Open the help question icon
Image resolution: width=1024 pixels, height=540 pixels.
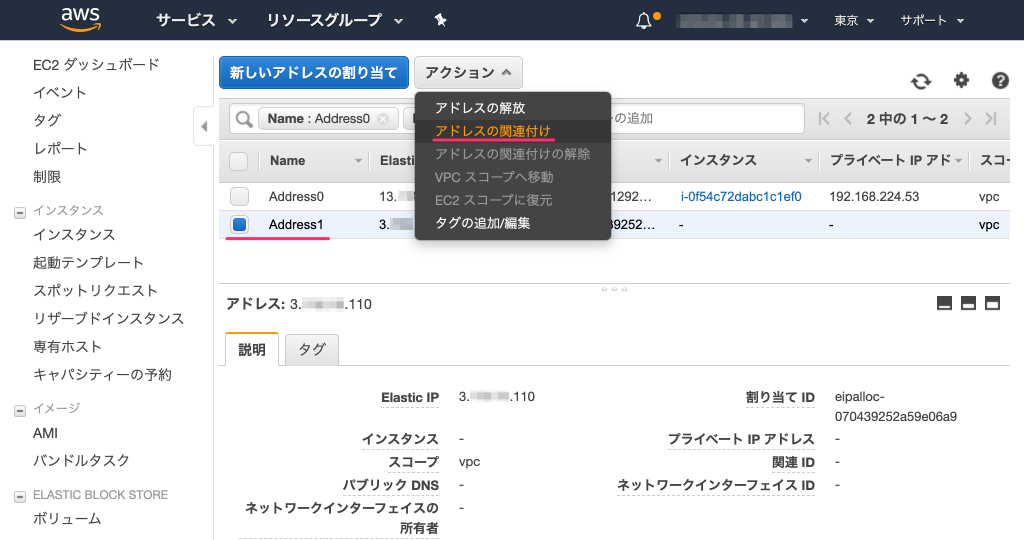(x=1000, y=80)
